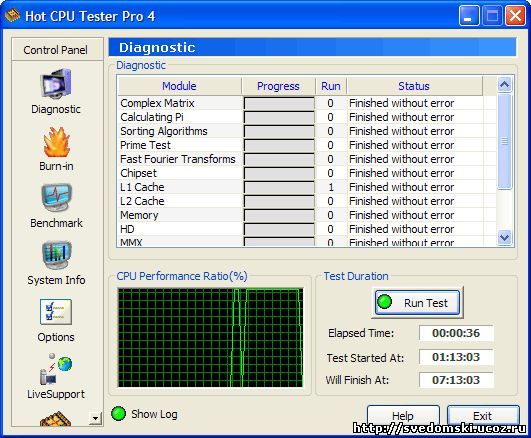Launch the LiveSupport globe icon

[56, 370]
